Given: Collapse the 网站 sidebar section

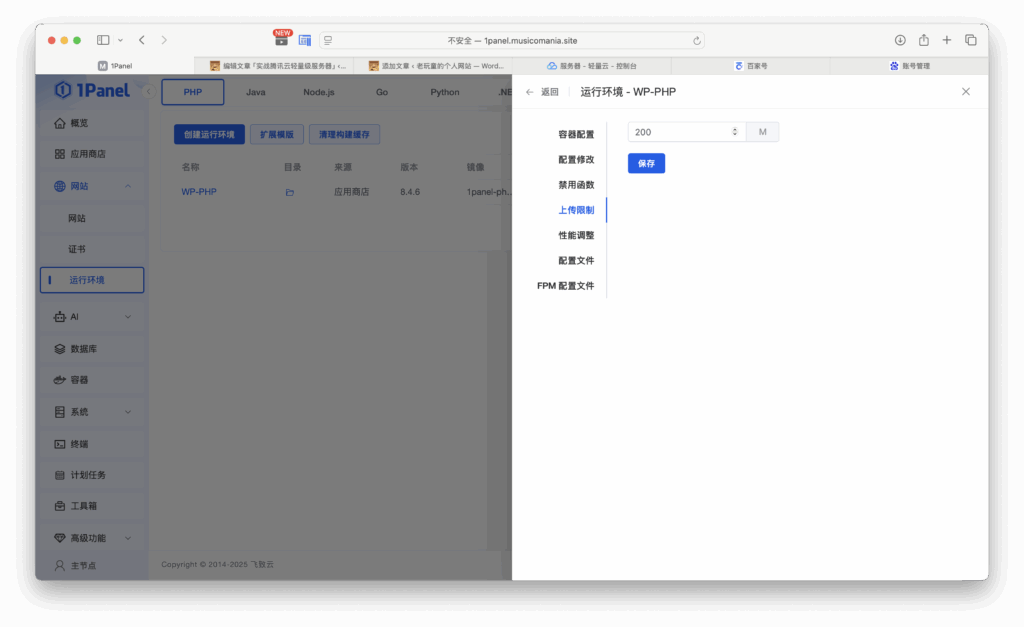Looking at the screenshot, I should 127,186.
